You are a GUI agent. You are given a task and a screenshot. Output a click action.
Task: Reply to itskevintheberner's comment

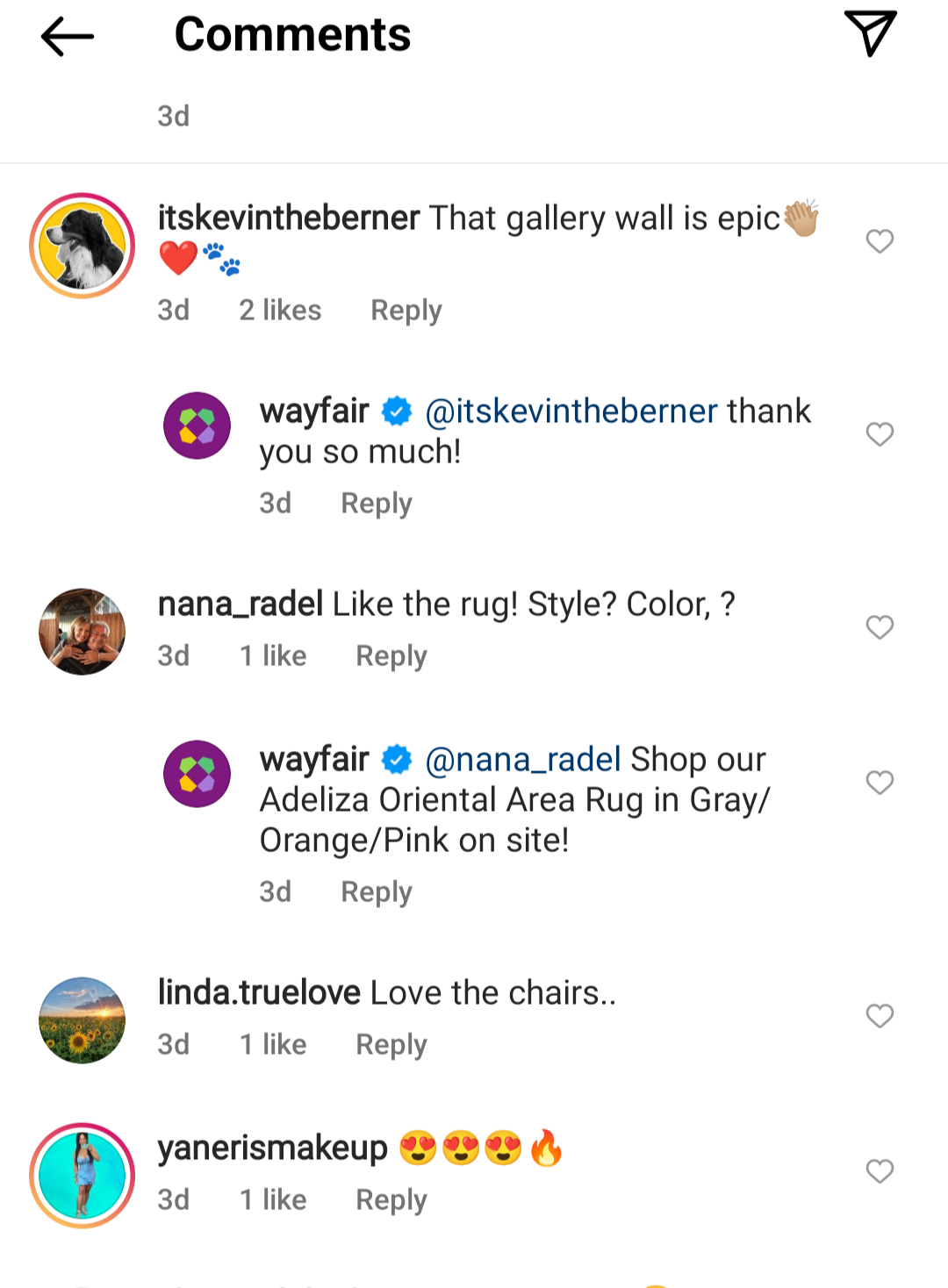tap(406, 311)
